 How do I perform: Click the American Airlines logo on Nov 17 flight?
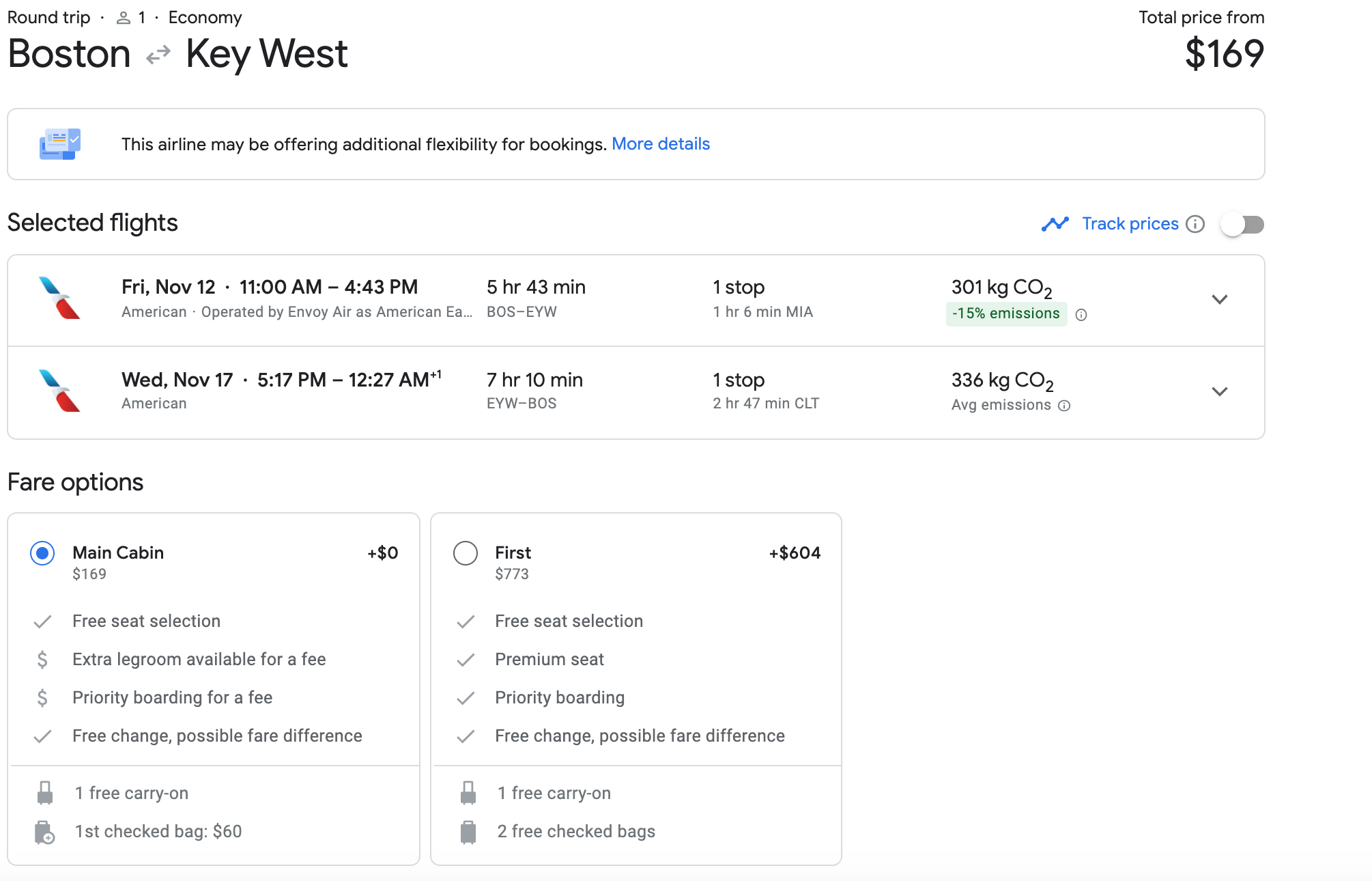pyautogui.click(x=59, y=391)
